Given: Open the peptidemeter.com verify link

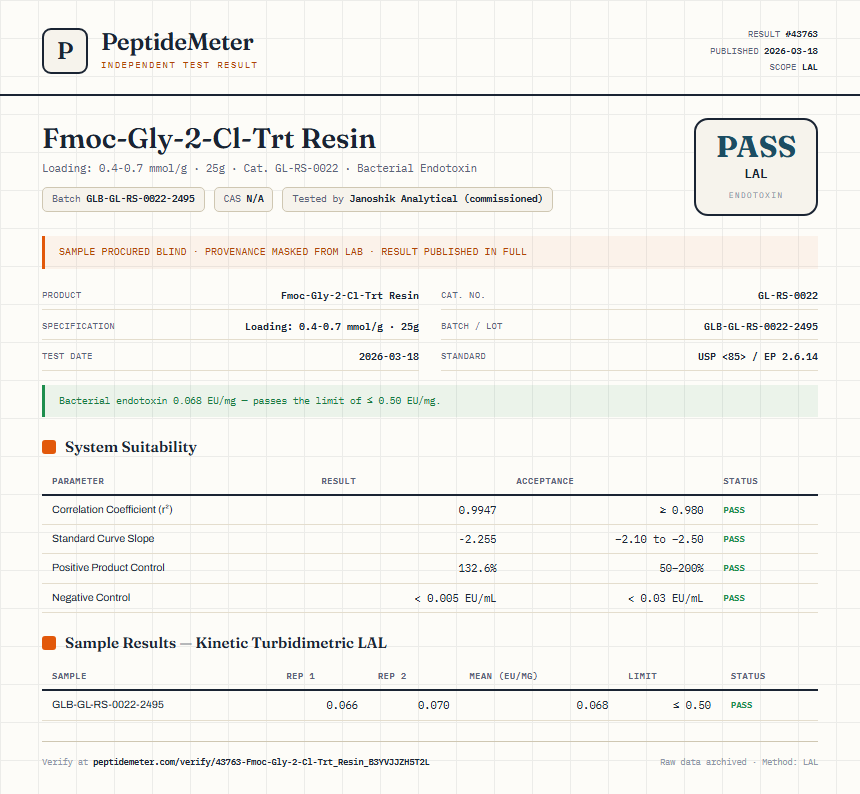Looking at the screenshot, I should (x=261, y=762).
